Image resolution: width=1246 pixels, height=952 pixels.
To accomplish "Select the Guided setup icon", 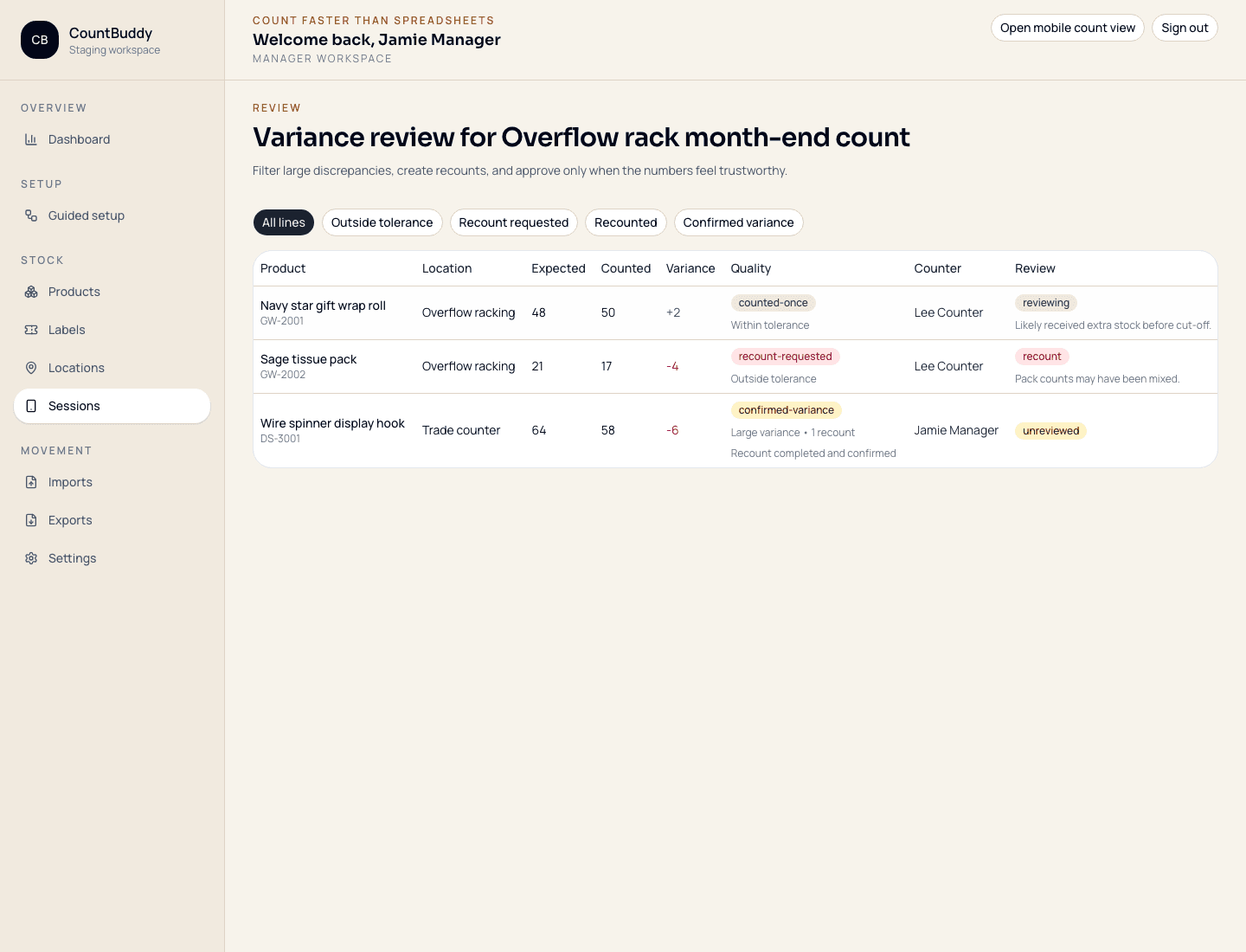I will pyautogui.click(x=31, y=215).
